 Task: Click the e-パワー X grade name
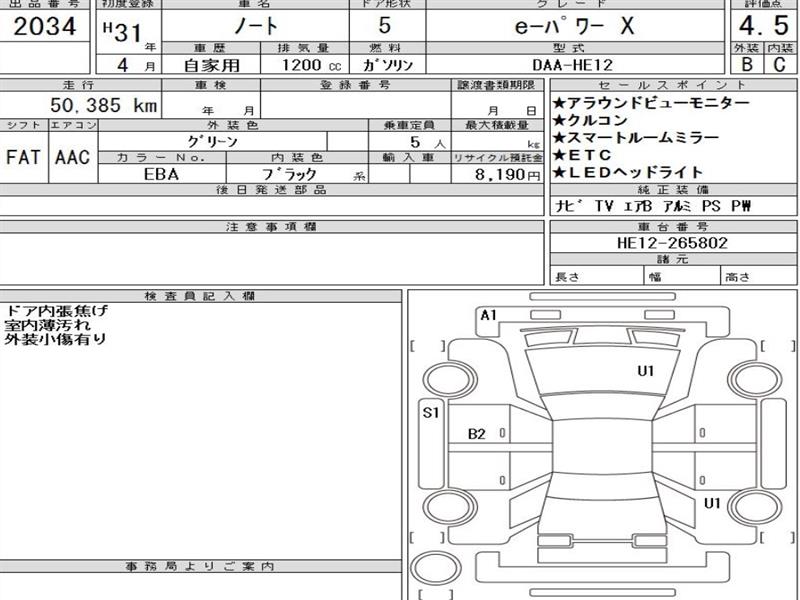click(574, 27)
